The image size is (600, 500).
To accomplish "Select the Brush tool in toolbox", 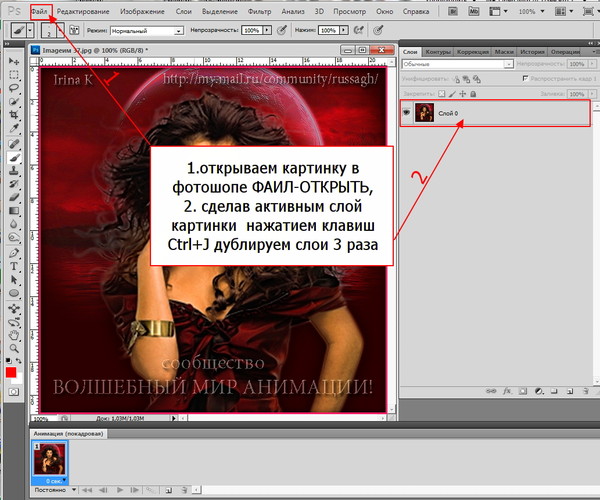I will tap(14, 158).
